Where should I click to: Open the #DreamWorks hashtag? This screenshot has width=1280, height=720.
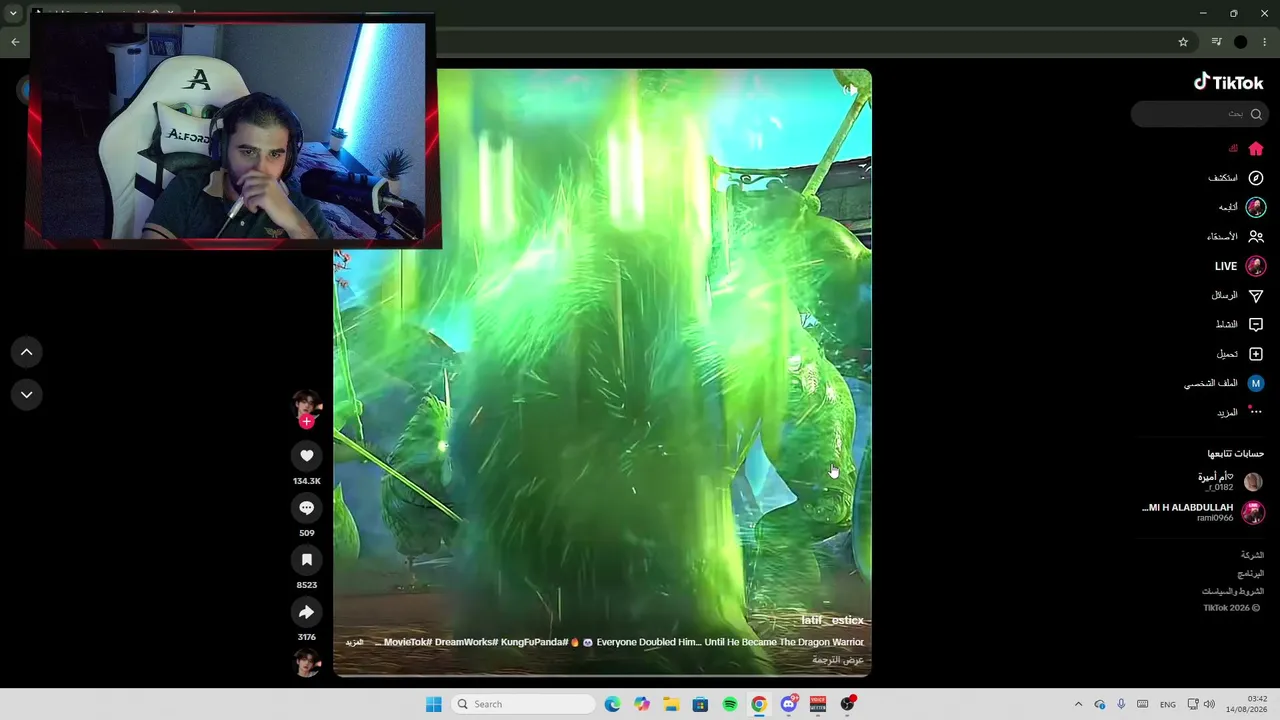point(466,643)
